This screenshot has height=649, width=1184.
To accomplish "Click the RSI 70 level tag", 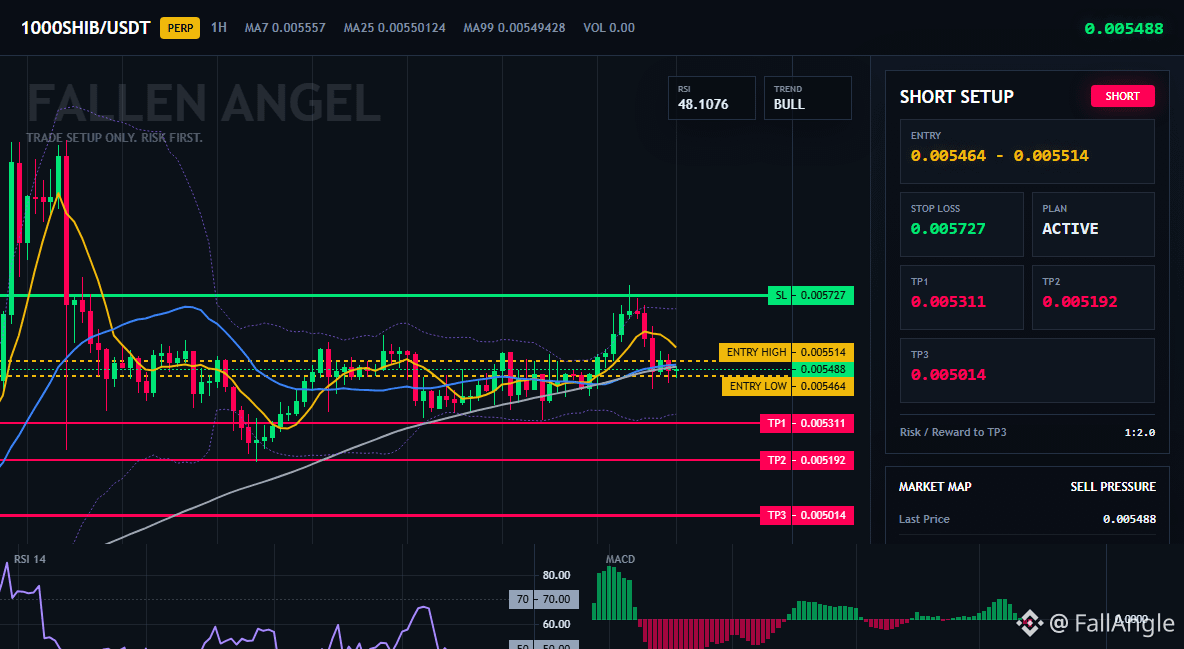I will click(544, 599).
